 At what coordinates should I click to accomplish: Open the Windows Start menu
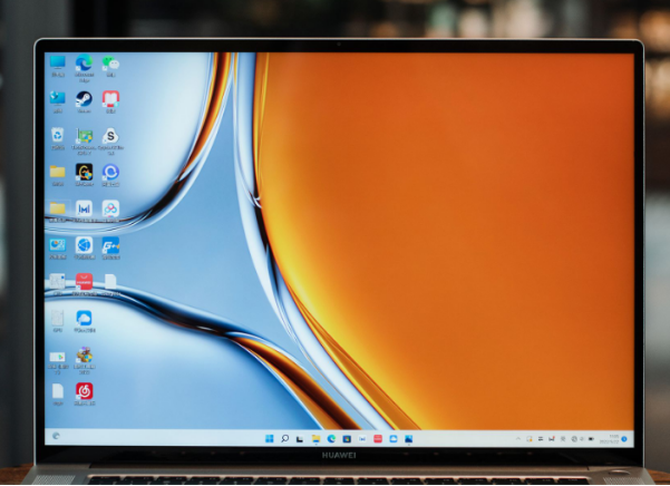pyautogui.click(x=269, y=439)
